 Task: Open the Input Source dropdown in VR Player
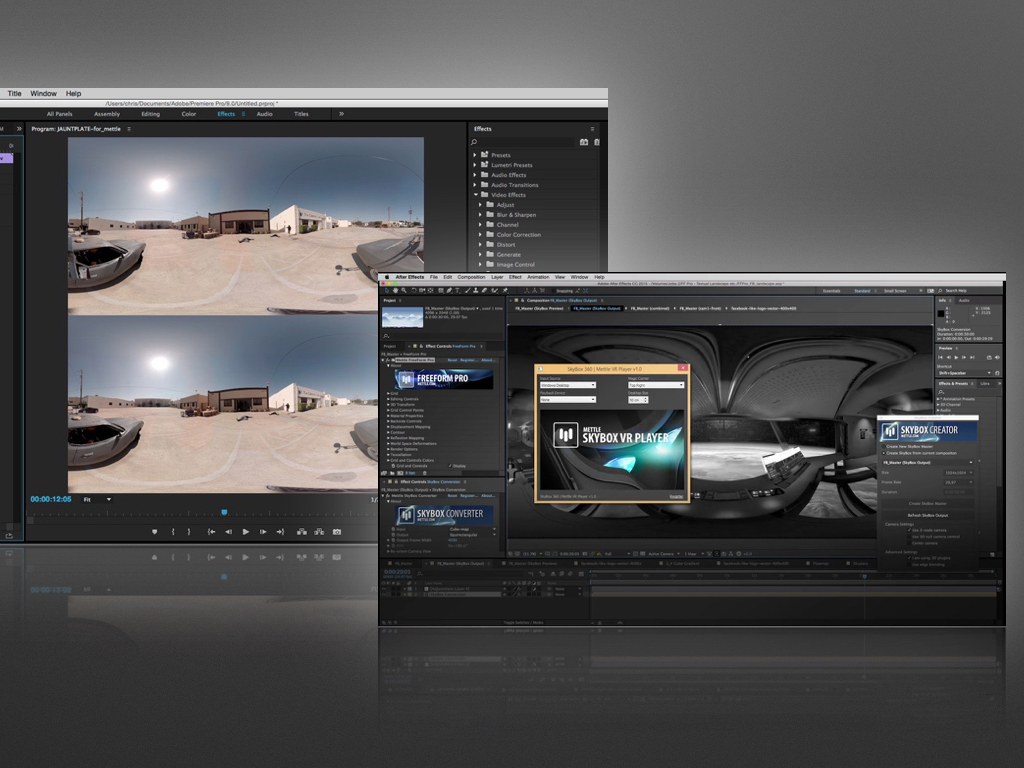click(567, 385)
